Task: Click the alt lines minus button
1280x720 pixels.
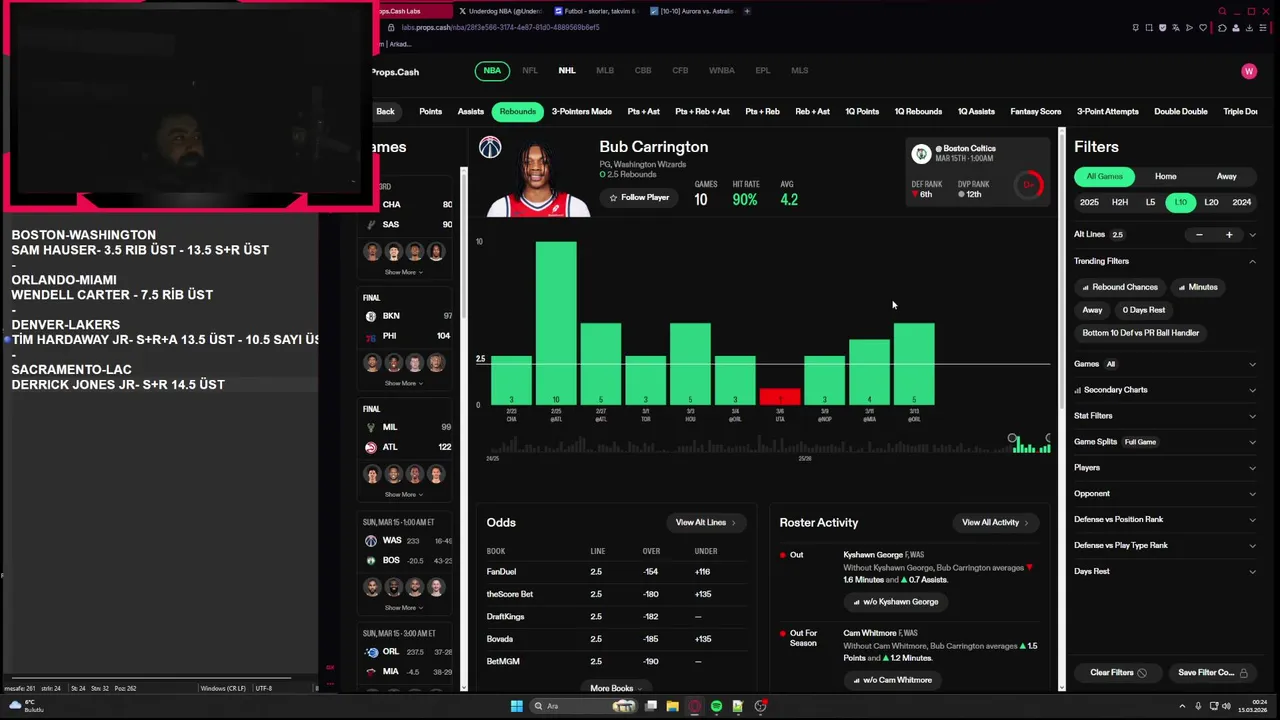Action: point(1199,235)
